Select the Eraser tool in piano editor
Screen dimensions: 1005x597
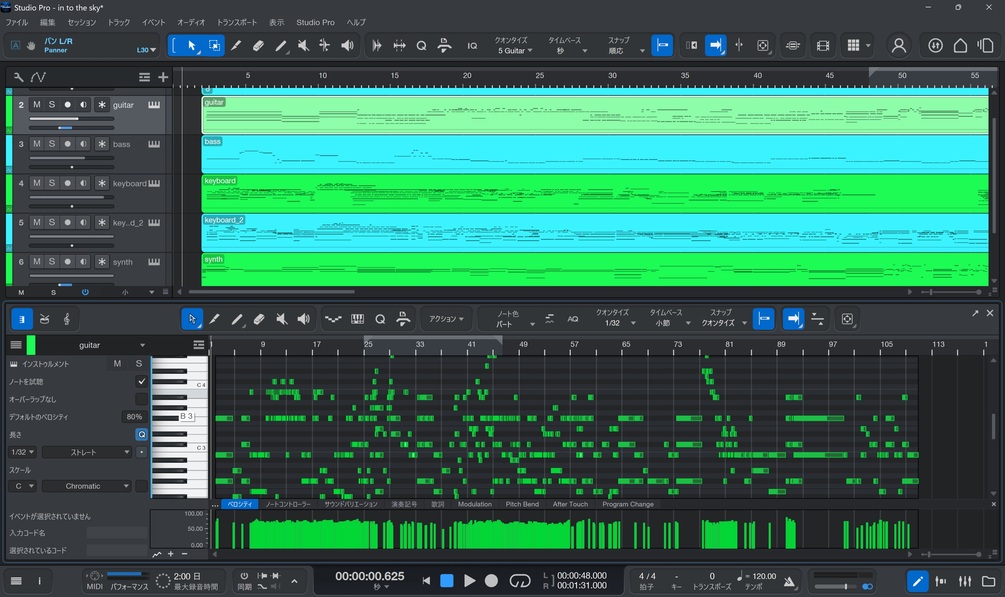pyautogui.click(x=259, y=319)
